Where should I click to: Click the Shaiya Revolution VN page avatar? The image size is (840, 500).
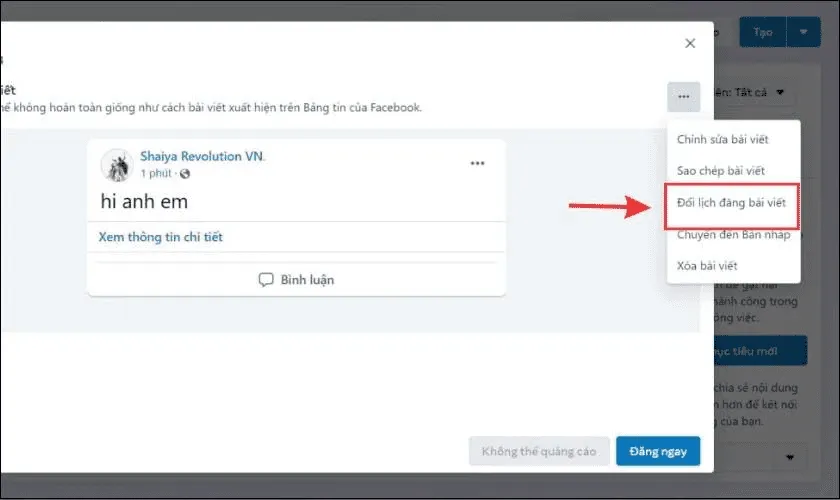[x=117, y=165]
